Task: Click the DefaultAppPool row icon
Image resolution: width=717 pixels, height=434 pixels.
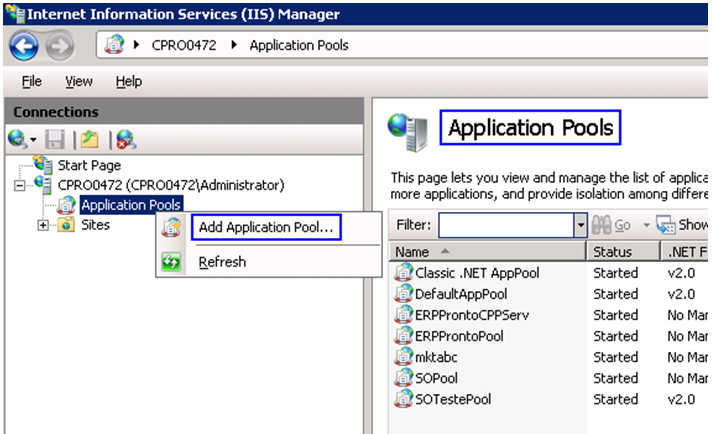Action: (x=404, y=294)
